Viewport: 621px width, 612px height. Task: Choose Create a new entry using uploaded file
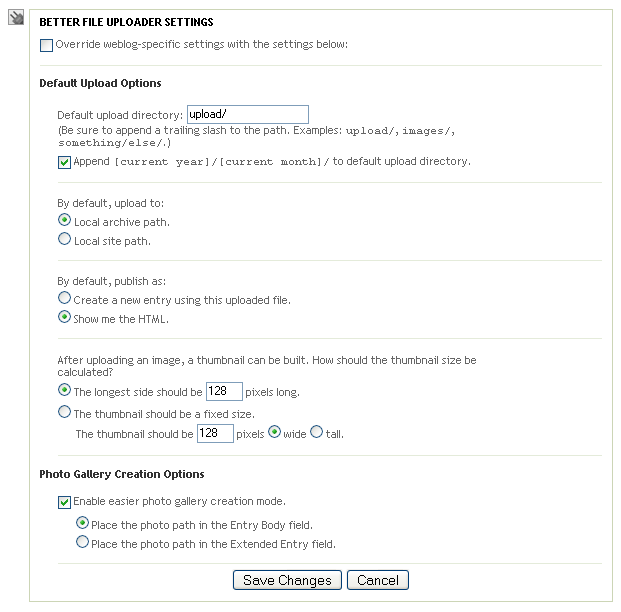(x=64, y=298)
